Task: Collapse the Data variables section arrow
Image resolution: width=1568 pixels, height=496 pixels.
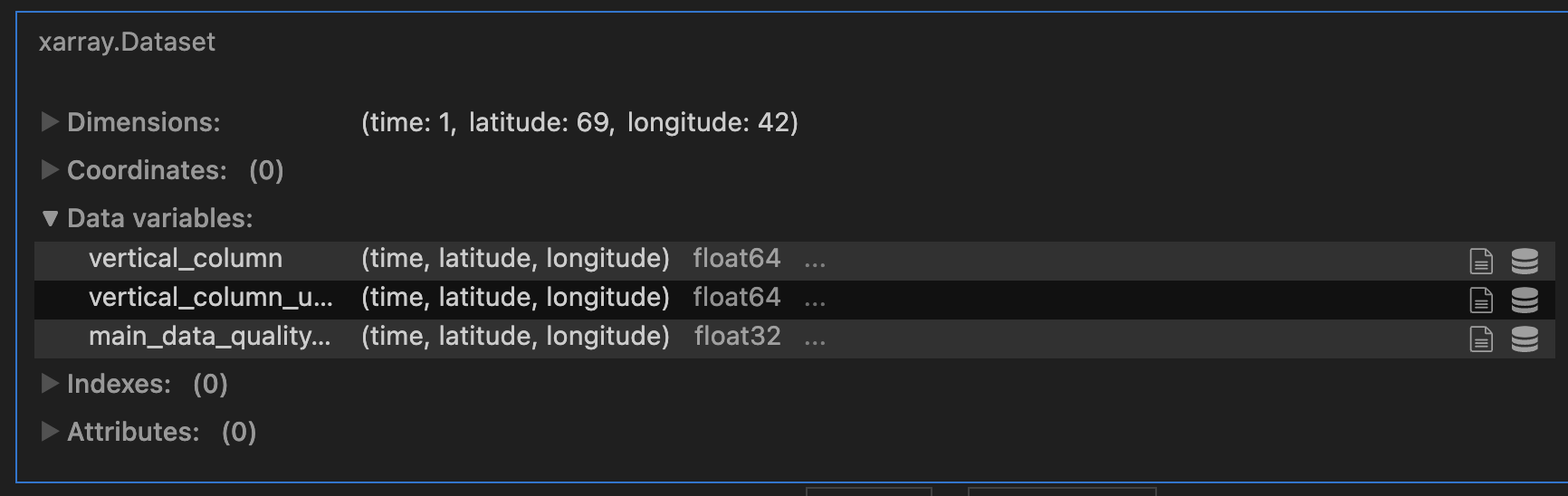Action: point(50,218)
